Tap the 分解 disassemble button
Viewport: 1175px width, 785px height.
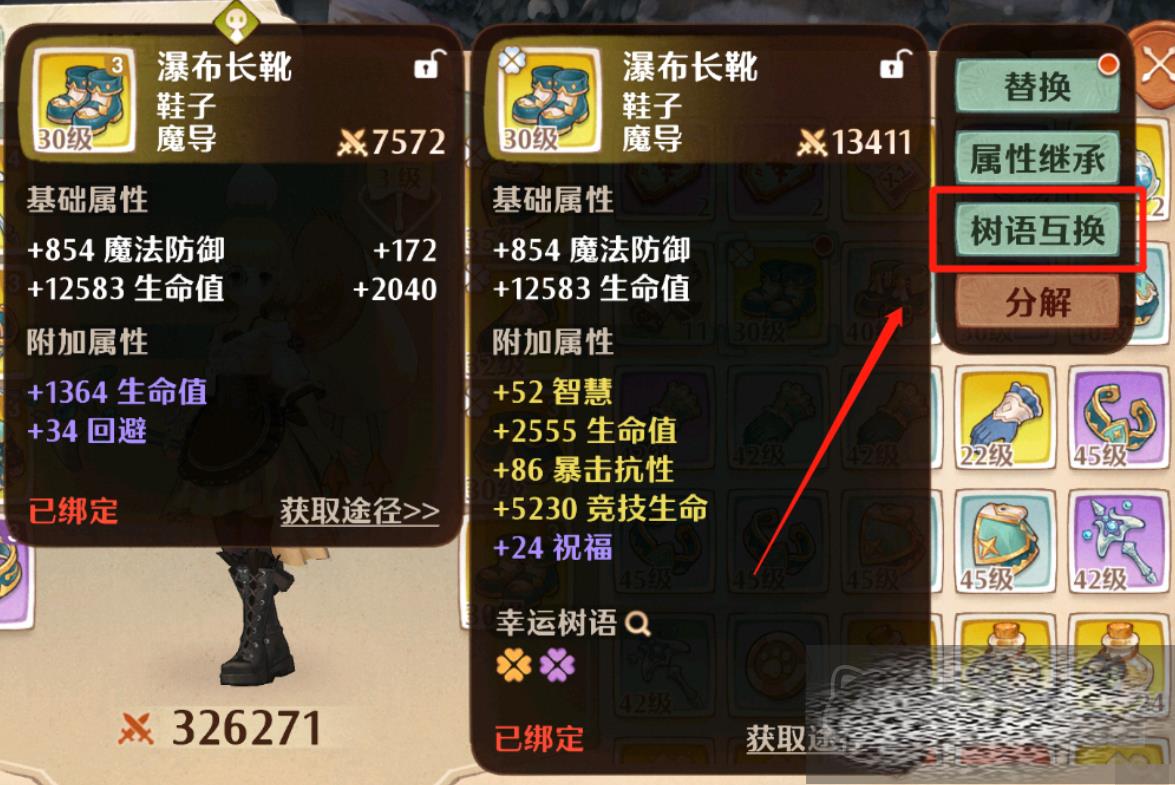point(1037,302)
